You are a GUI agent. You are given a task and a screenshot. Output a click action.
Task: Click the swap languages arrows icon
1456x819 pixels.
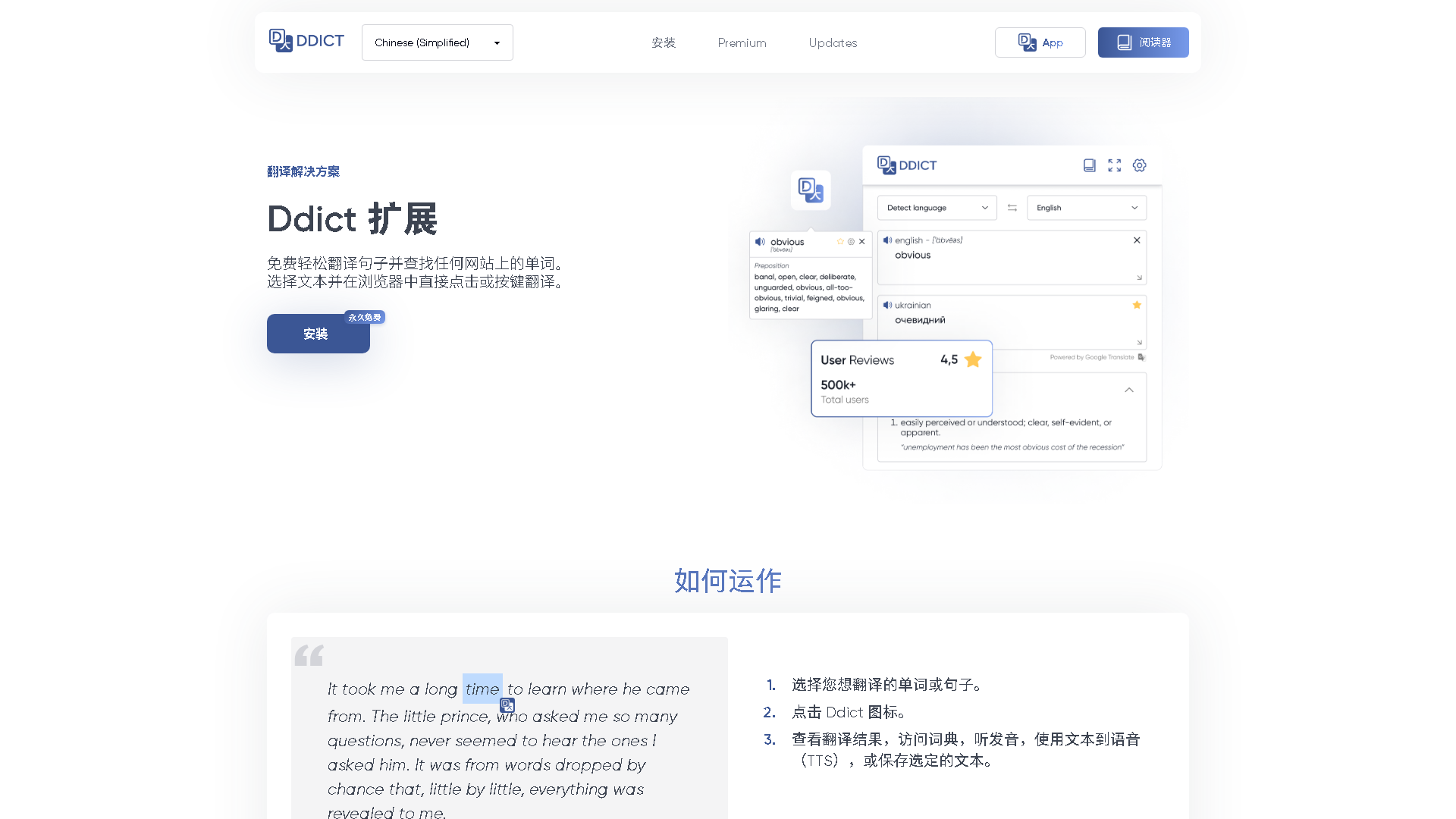(x=1012, y=207)
